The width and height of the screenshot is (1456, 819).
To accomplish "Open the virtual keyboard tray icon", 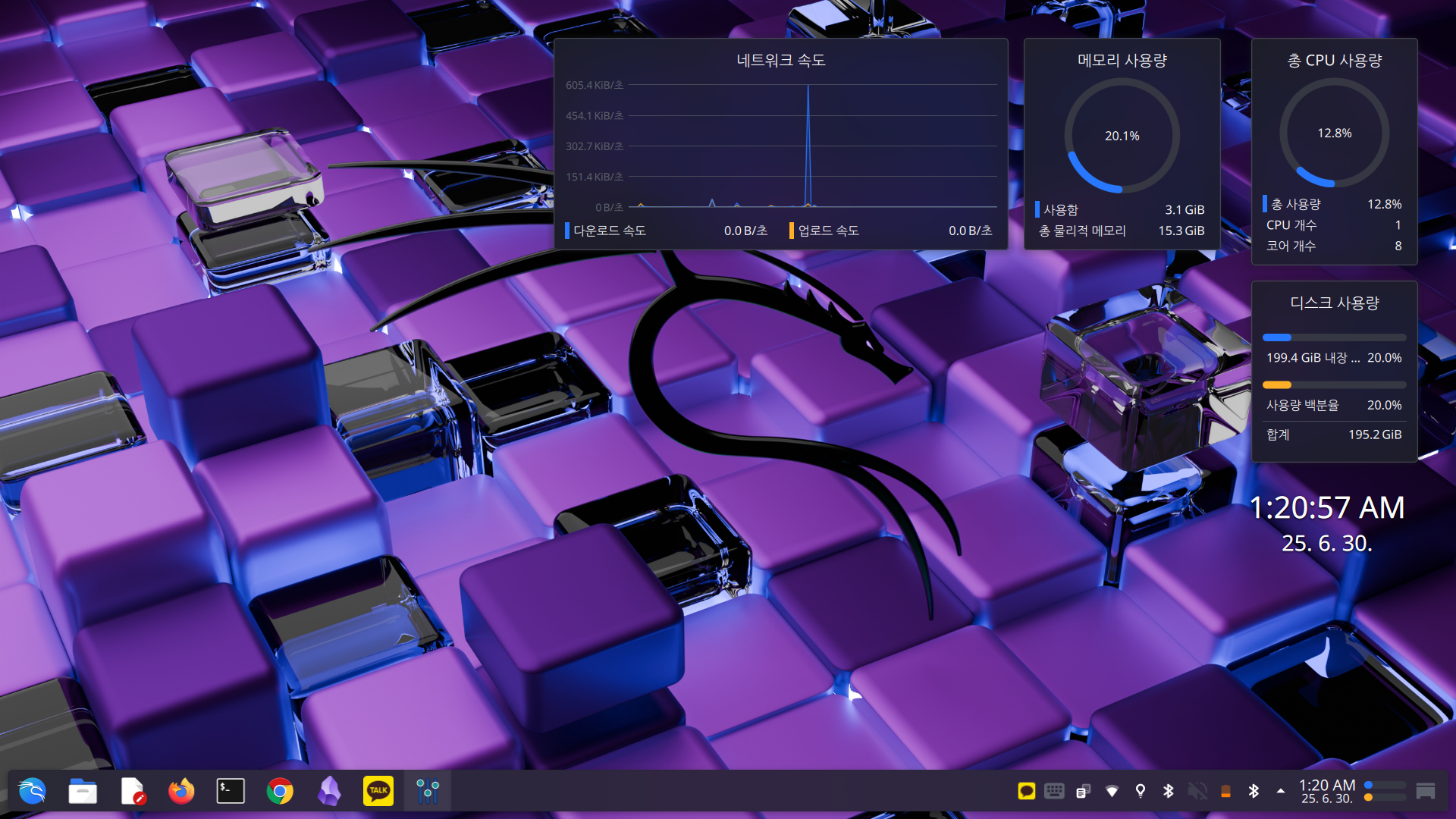I will pos(1054,791).
